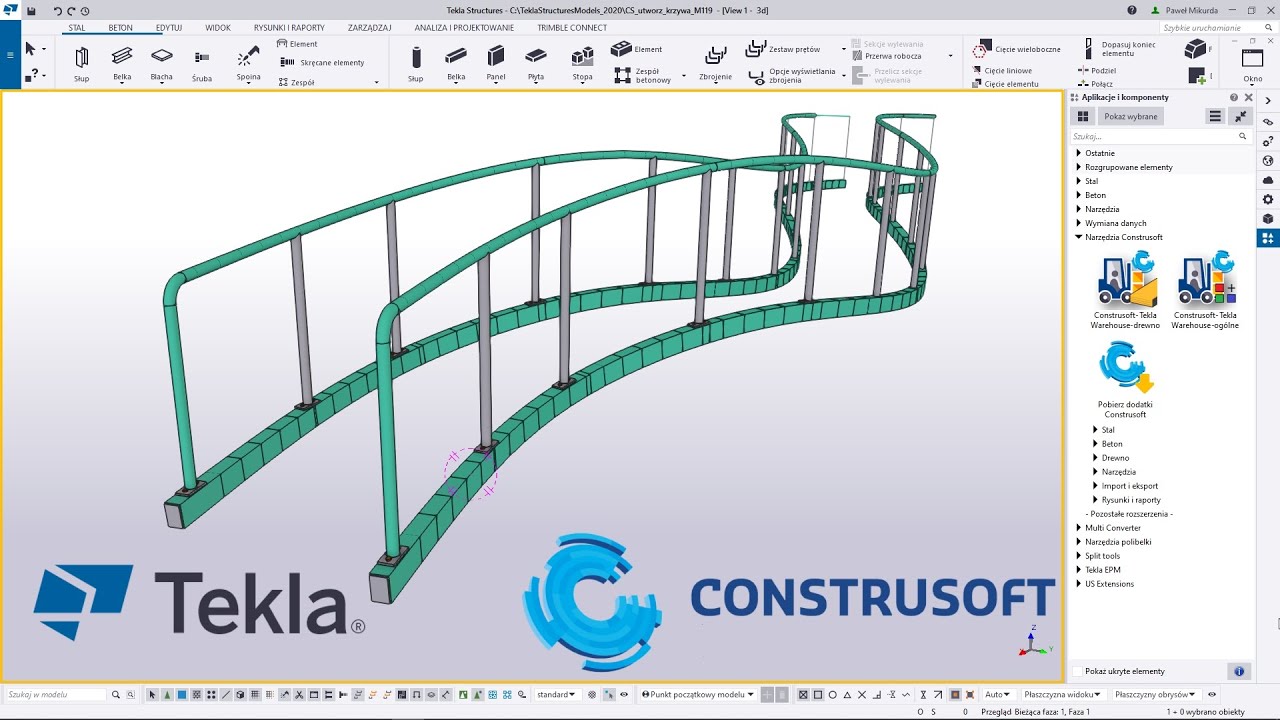Click the Skręcane elementy button

tap(324, 62)
